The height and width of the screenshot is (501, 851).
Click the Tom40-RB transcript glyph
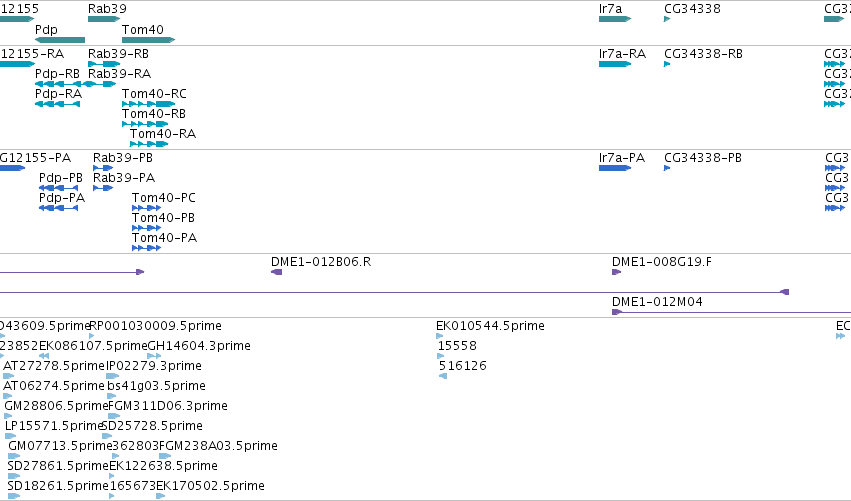tap(145, 124)
